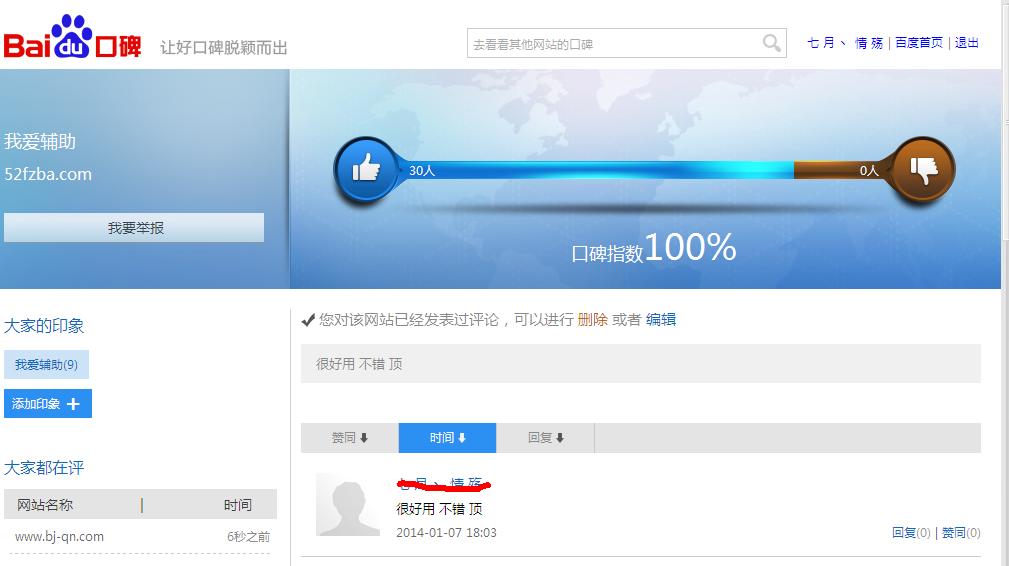Open www.bj-qn.com in the list
Viewport: 1009px width, 566px height.
point(59,536)
